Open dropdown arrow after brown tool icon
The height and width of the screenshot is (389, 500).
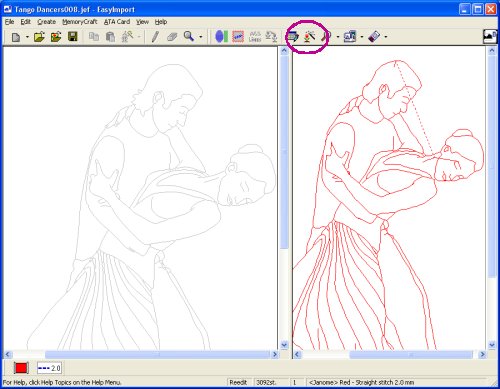[x=338, y=37]
